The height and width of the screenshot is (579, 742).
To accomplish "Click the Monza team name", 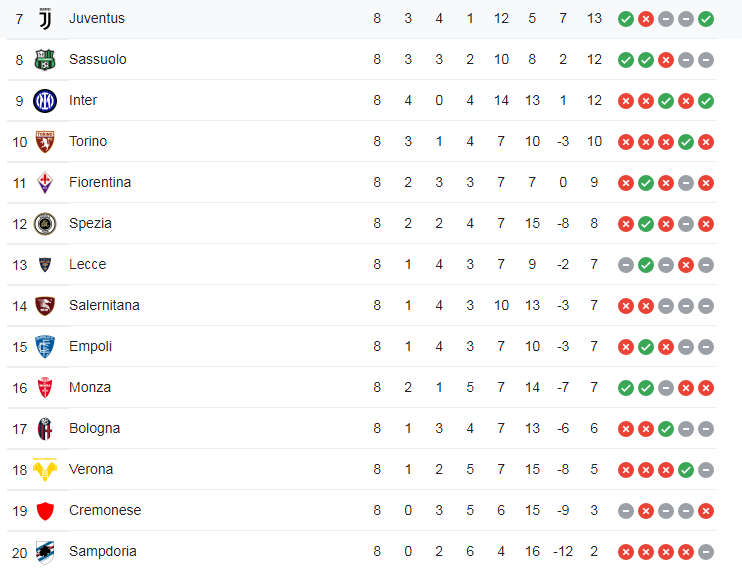I will 90,387.
